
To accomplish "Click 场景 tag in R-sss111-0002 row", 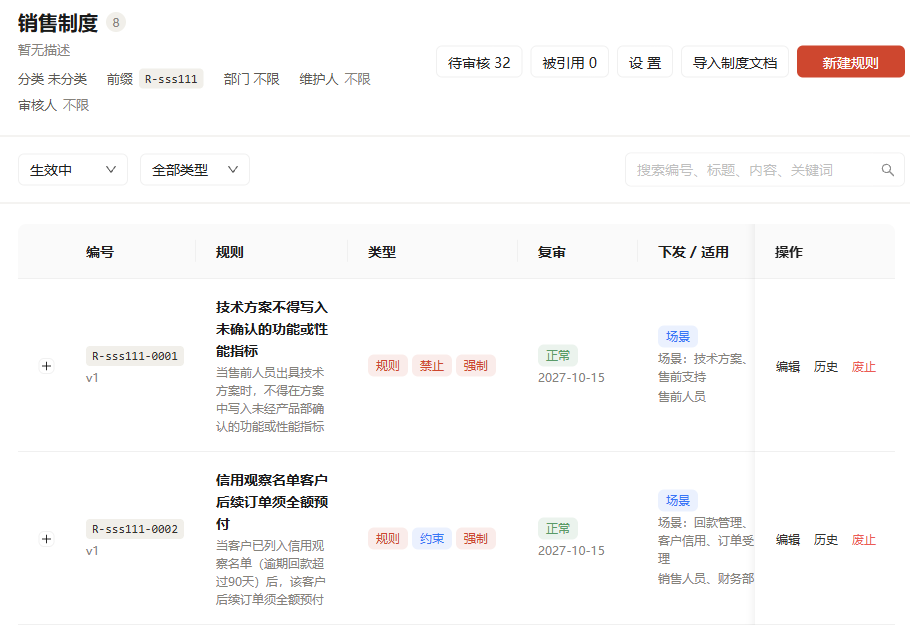I will pyautogui.click(x=678, y=500).
